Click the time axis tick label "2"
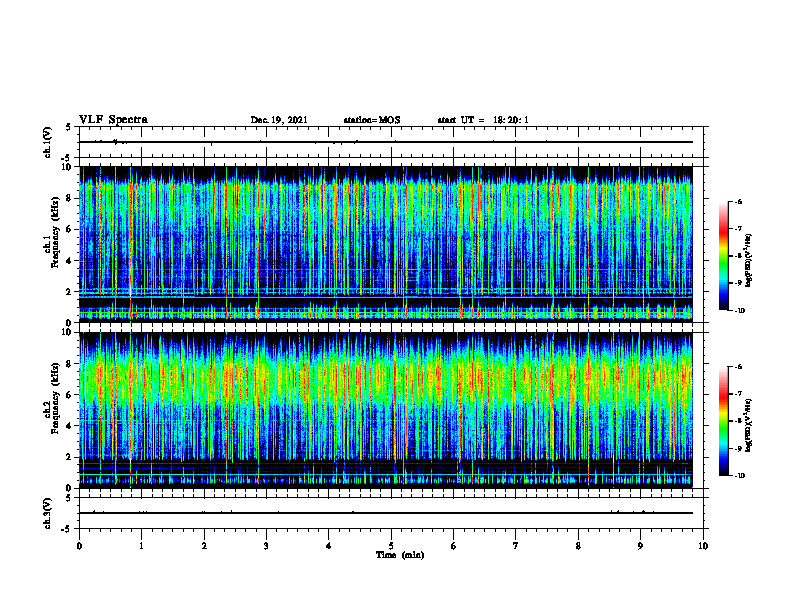This screenshot has height=612, width=792. pyautogui.click(x=204, y=546)
